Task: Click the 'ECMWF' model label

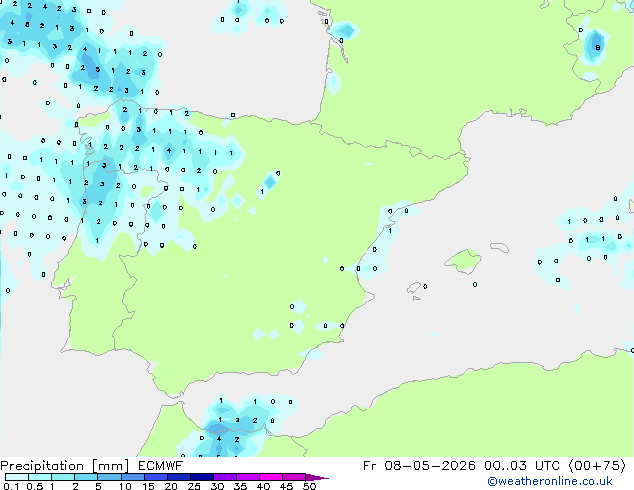Action: click(x=160, y=465)
